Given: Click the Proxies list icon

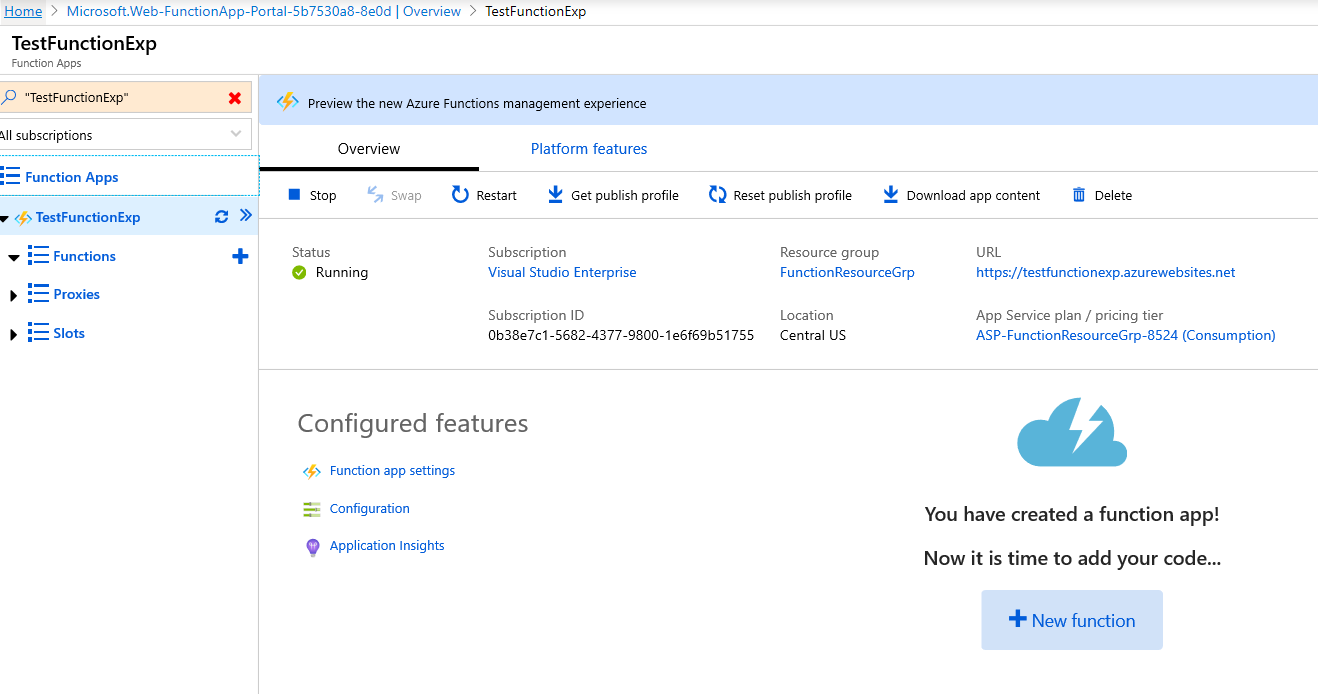Looking at the screenshot, I should (x=38, y=294).
